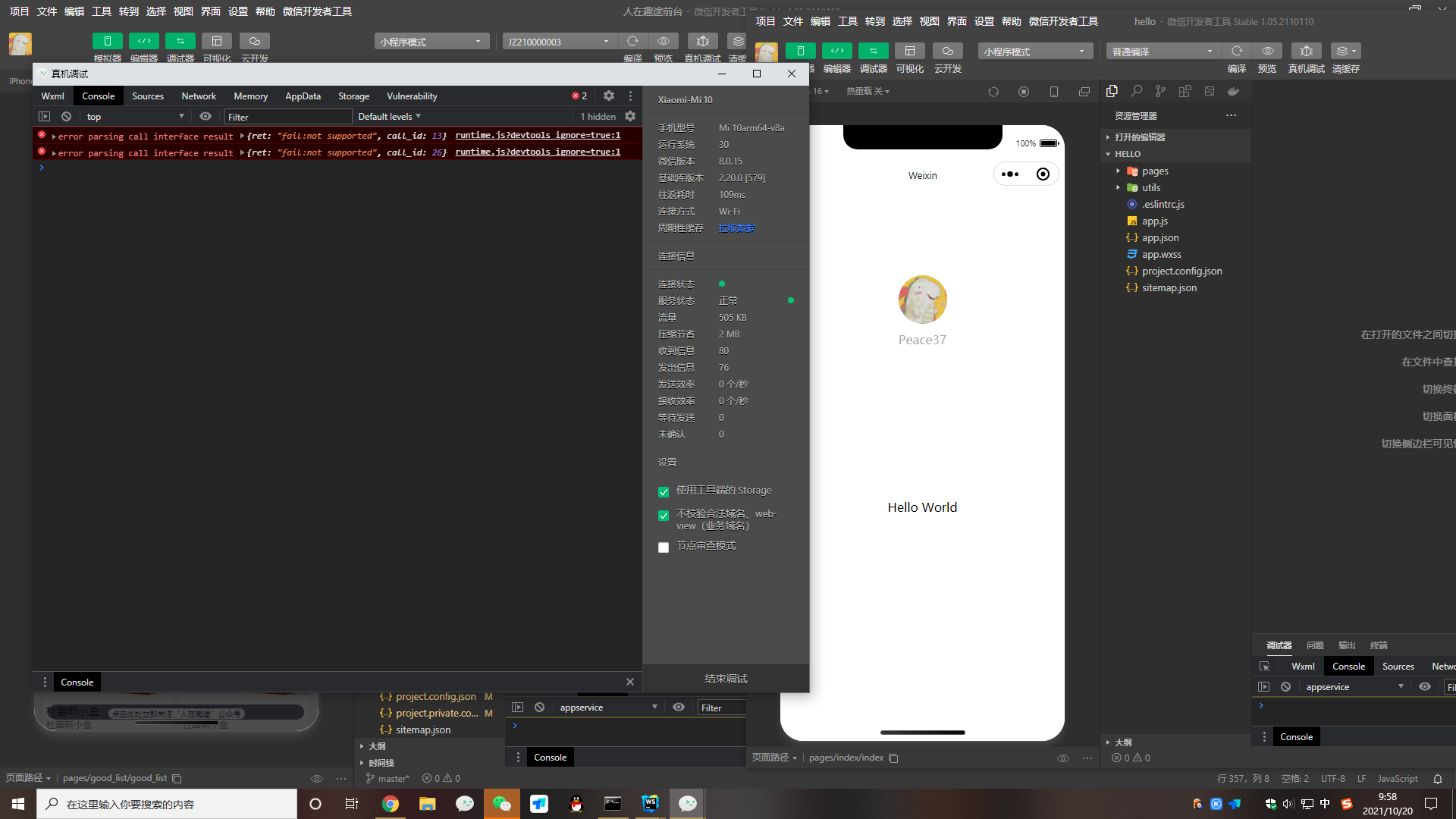1456x819 pixels.
Task: Open the runtime.js link in first error
Action: pyautogui.click(x=538, y=135)
